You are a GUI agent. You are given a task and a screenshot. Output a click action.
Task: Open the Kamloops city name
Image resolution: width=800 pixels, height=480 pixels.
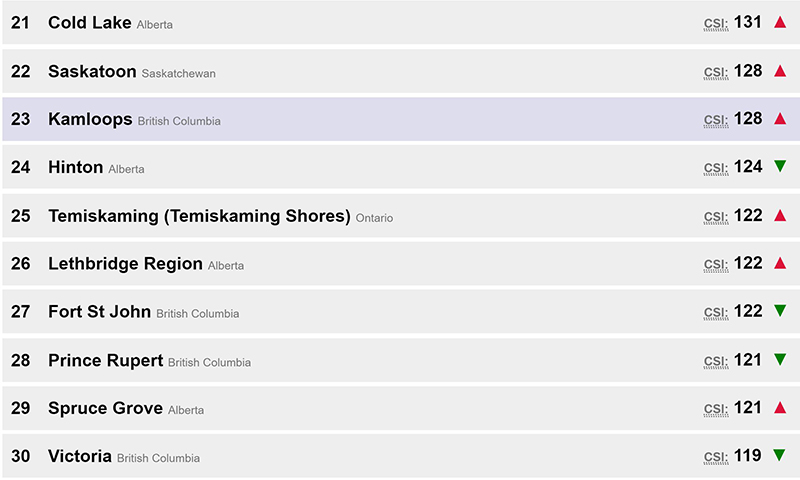pyautogui.click(x=90, y=119)
